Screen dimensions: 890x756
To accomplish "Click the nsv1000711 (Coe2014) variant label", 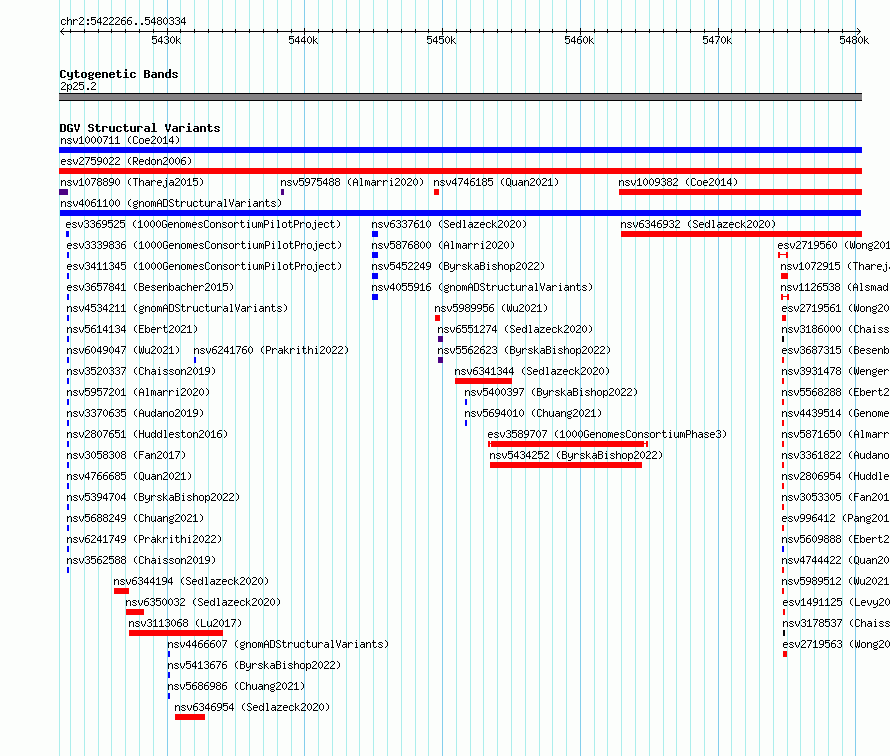I will click(120, 140).
